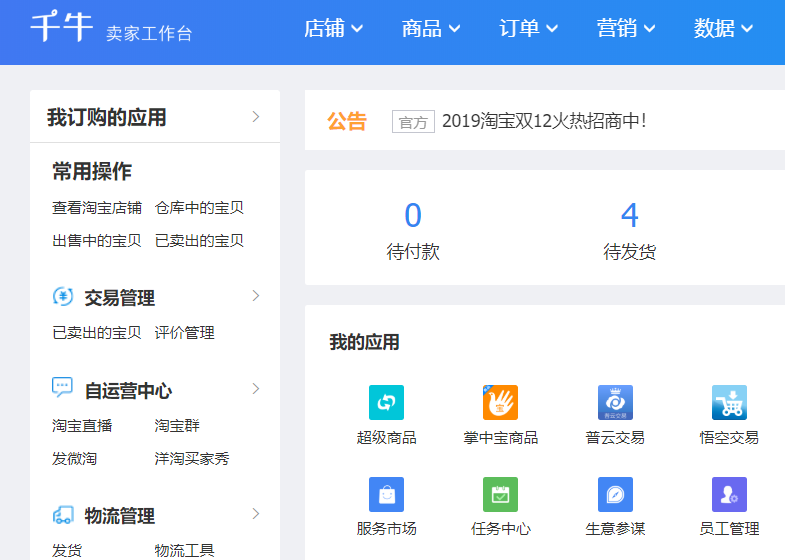Open 发货 under 物流管理
785x560 pixels.
point(67,550)
